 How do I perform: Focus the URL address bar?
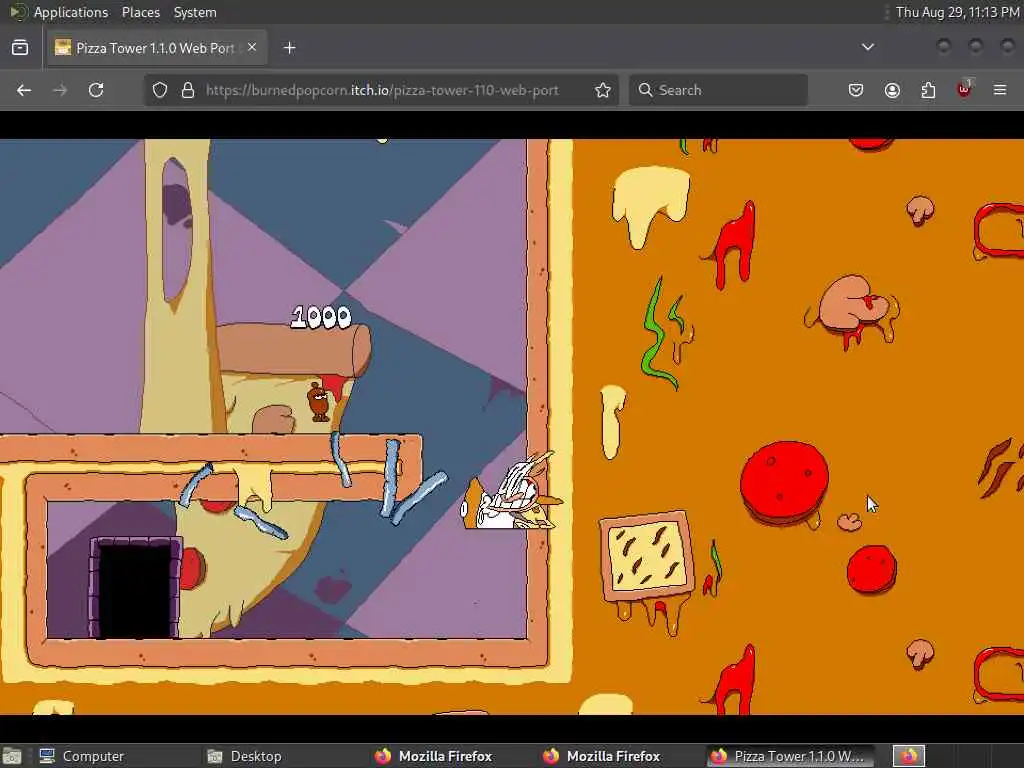click(382, 90)
